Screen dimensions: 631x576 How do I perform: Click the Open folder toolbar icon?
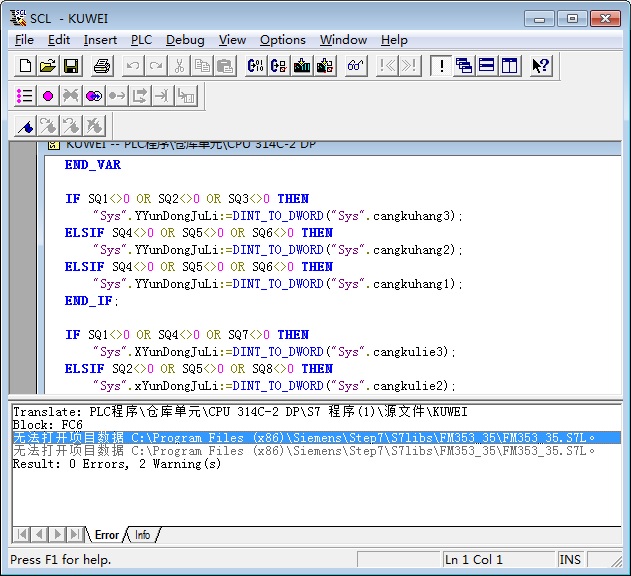coord(48,66)
